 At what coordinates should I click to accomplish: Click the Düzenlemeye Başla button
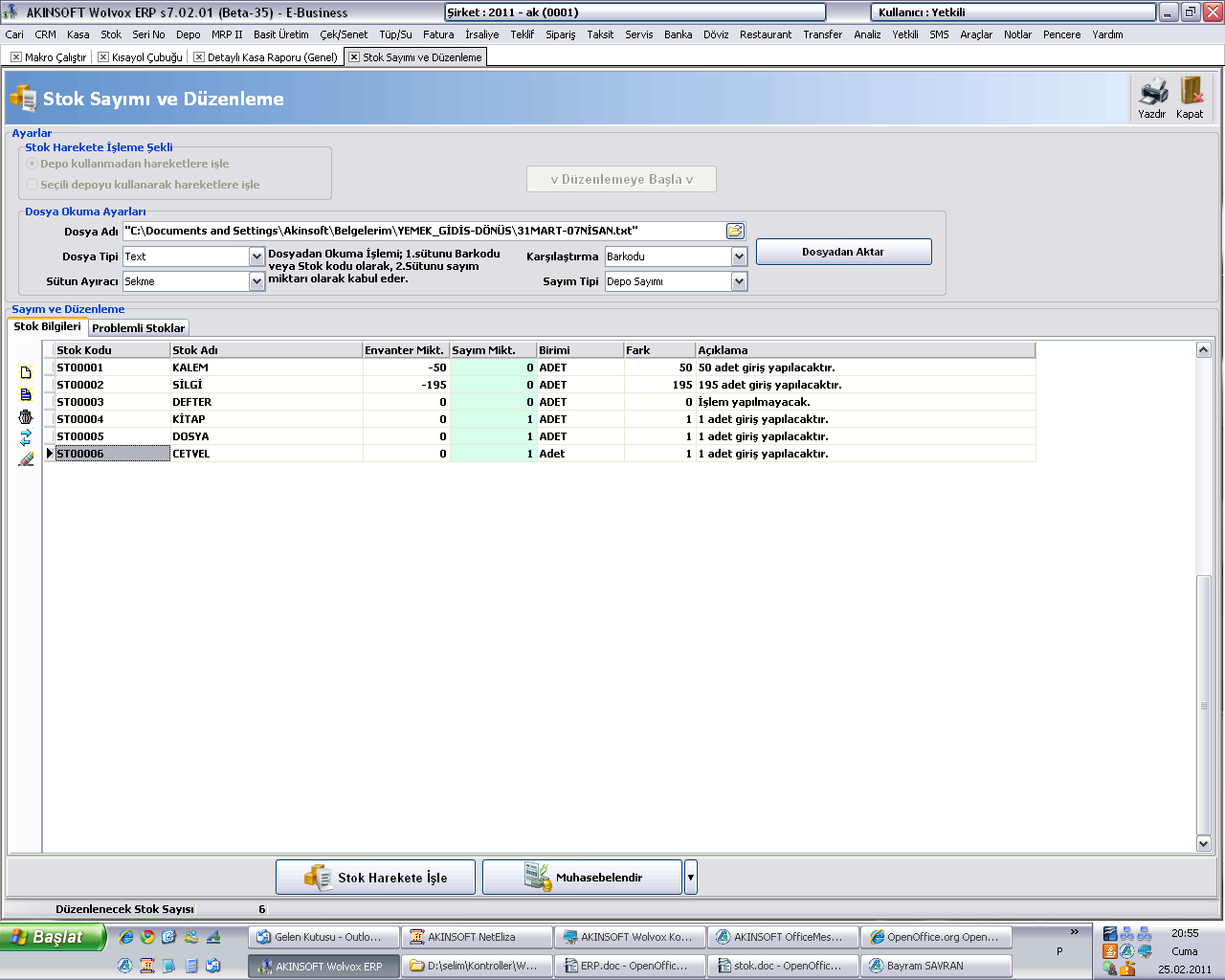click(x=621, y=179)
